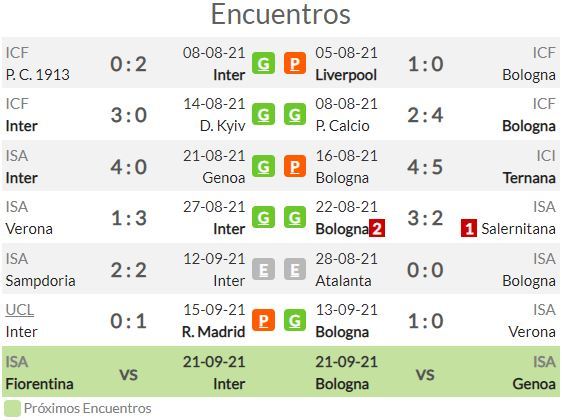Viewport: 562px width, 420px height.
Task: Click green G badge for Inter vs Genoa
Action: tap(263, 166)
